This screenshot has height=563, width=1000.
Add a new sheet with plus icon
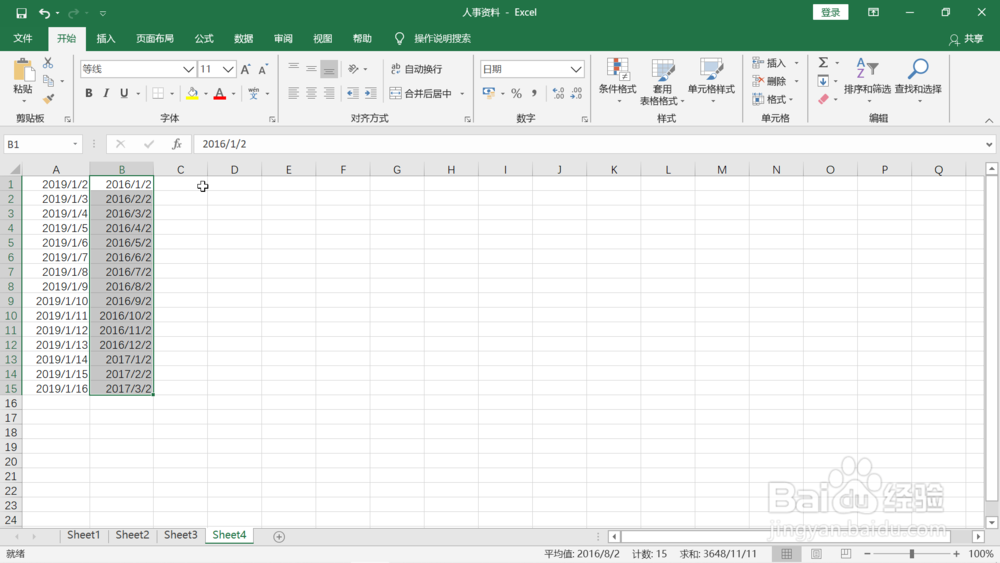pyautogui.click(x=279, y=536)
